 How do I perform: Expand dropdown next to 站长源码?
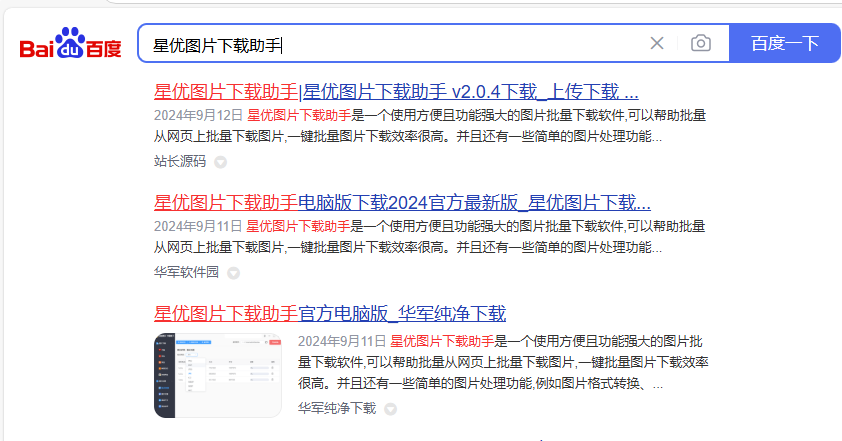coord(220,162)
